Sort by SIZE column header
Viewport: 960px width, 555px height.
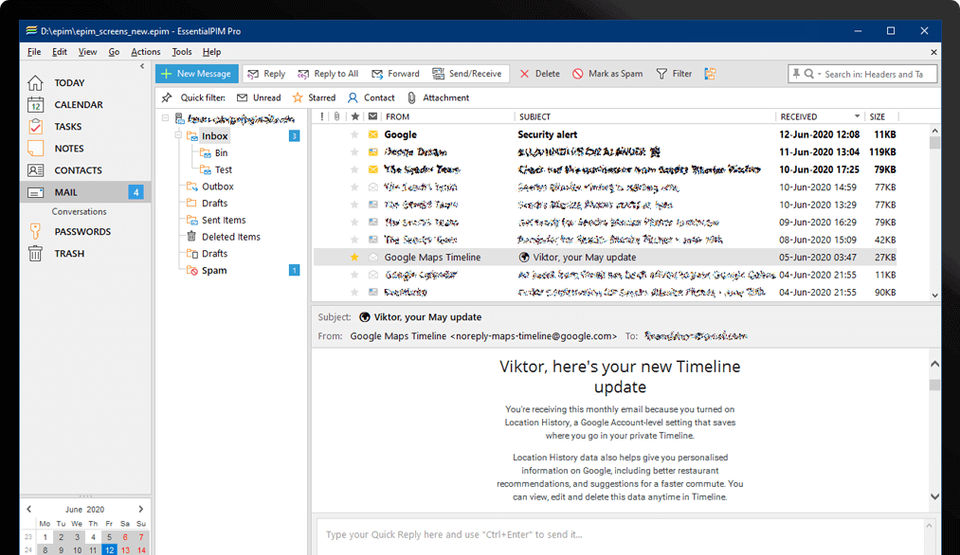[x=877, y=116]
